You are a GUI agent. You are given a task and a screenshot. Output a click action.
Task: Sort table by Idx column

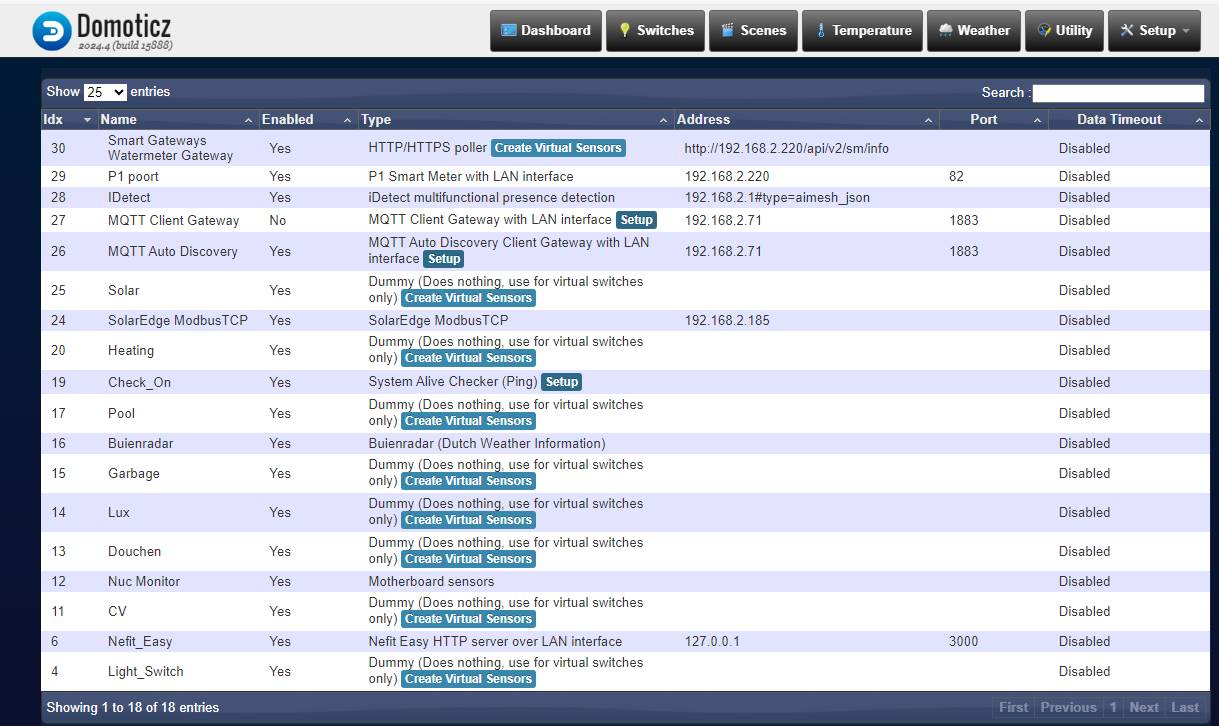click(66, 119)
